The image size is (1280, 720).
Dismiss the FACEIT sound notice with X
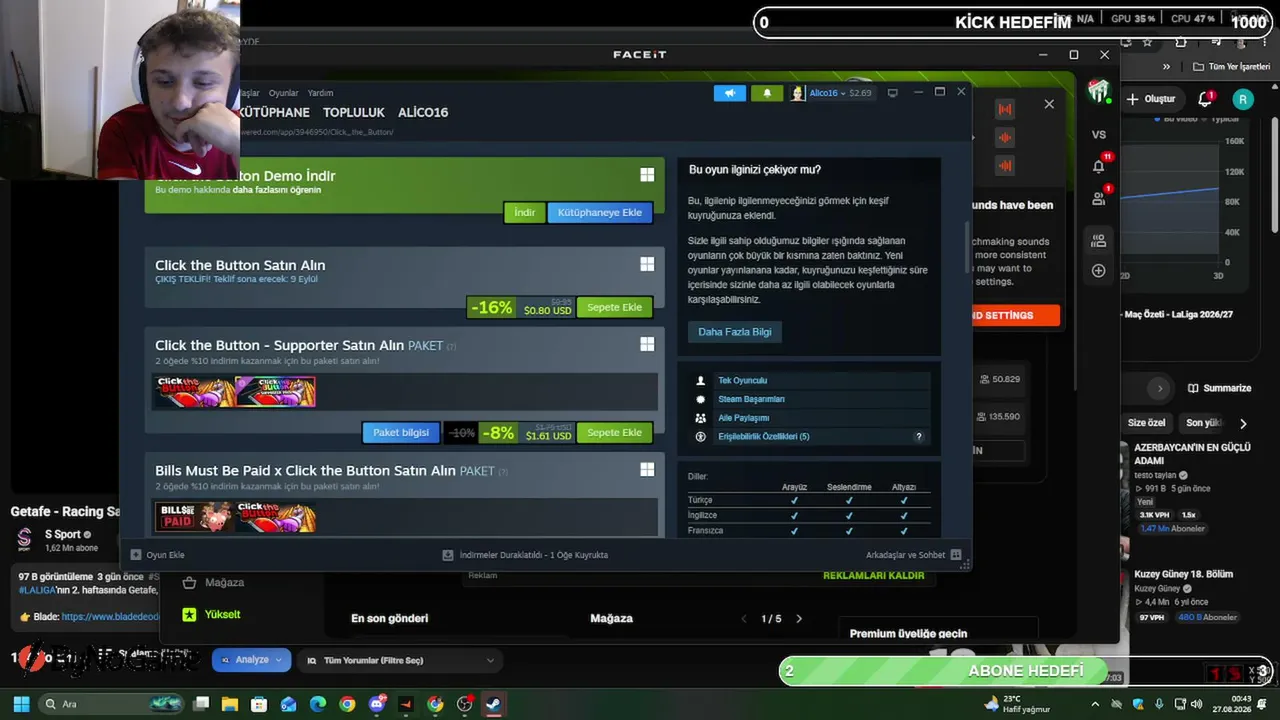coord(1049,104)
